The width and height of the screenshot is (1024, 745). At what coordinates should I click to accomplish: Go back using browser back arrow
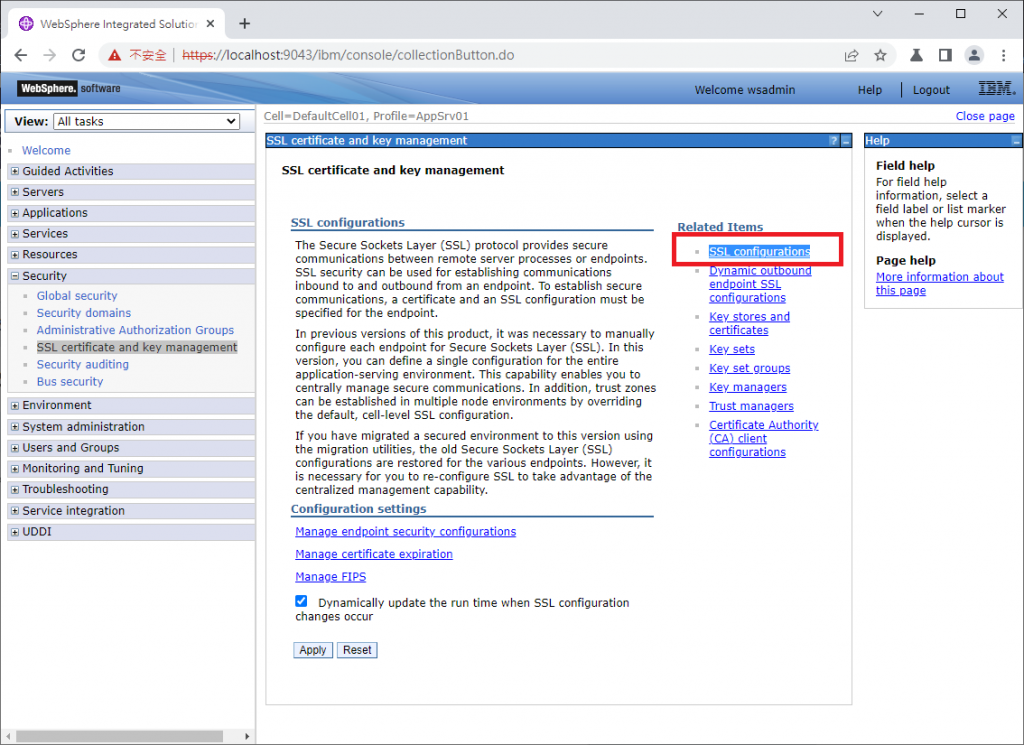tap(21, 55)
